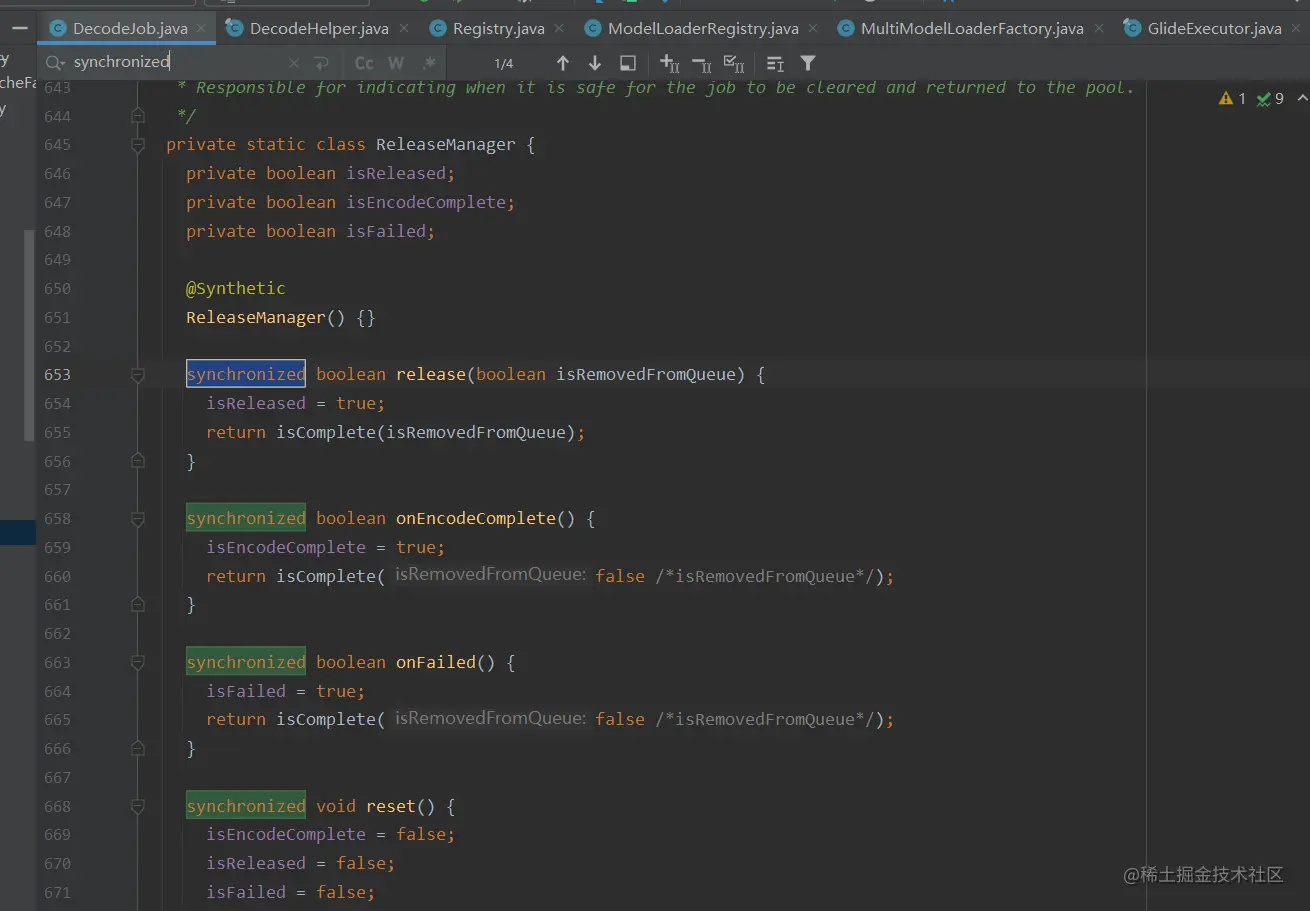Collapse reset method fold on line 668
Screen dimensions: 1310x911
click(138, 807)
